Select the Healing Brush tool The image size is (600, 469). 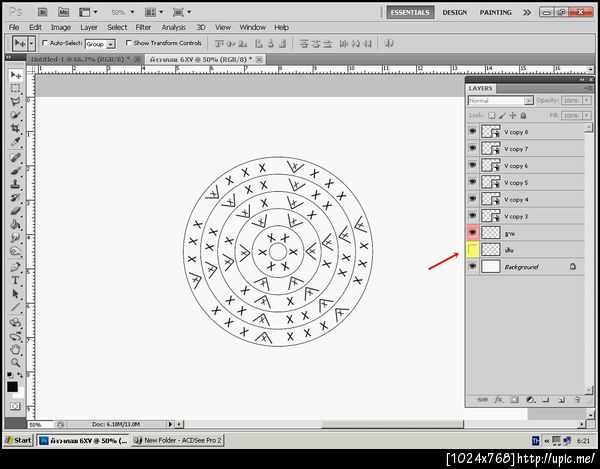click(15, 158)
